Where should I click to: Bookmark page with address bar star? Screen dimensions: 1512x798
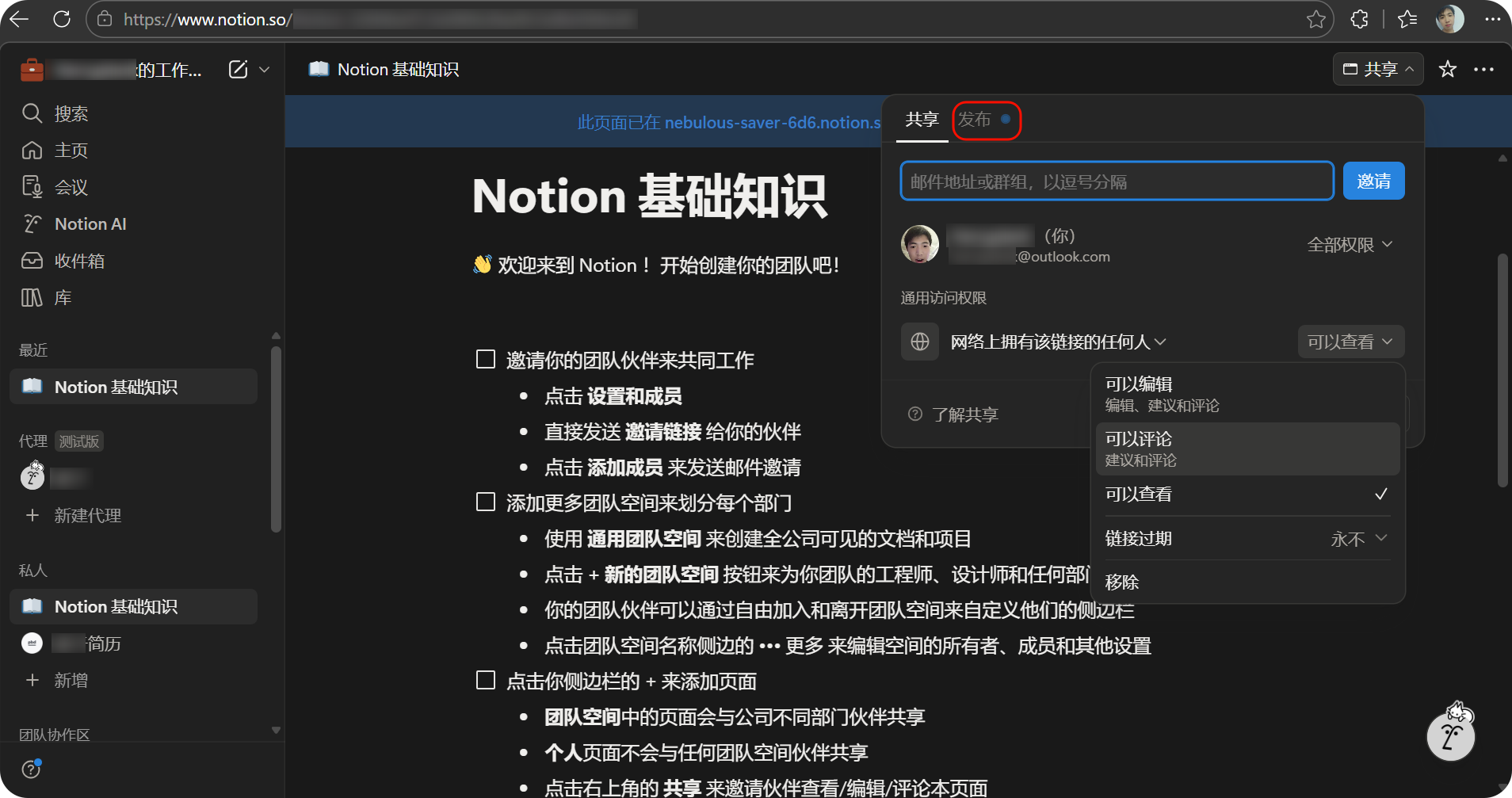1315,19
